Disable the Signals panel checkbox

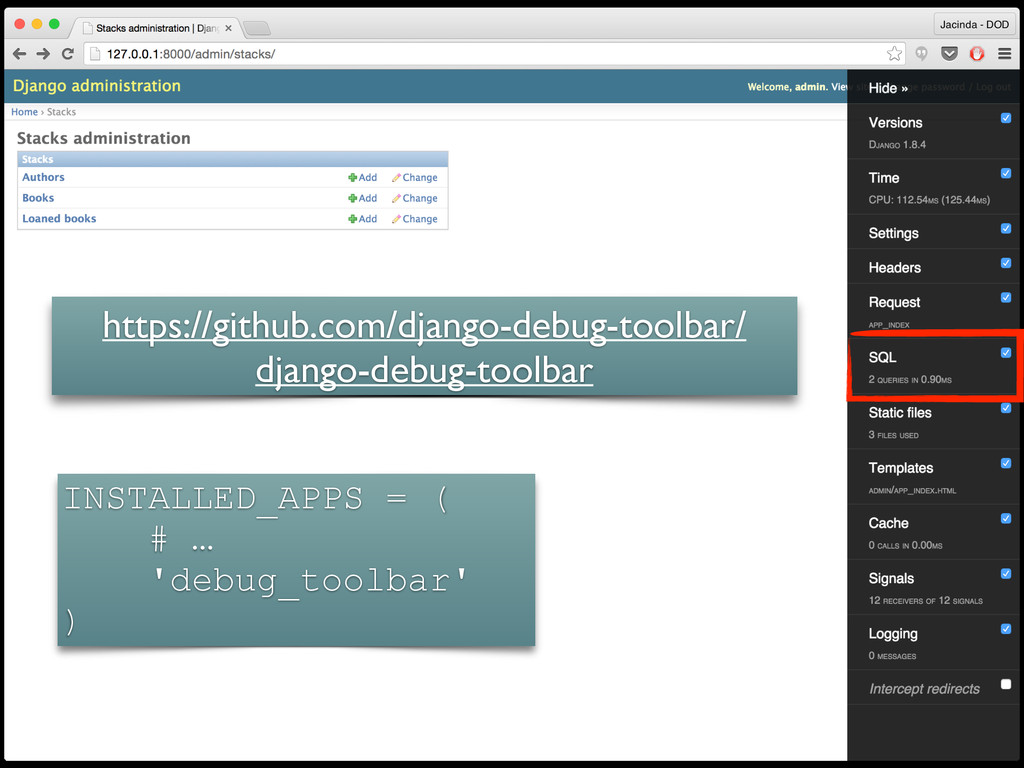click(1006, 573)
